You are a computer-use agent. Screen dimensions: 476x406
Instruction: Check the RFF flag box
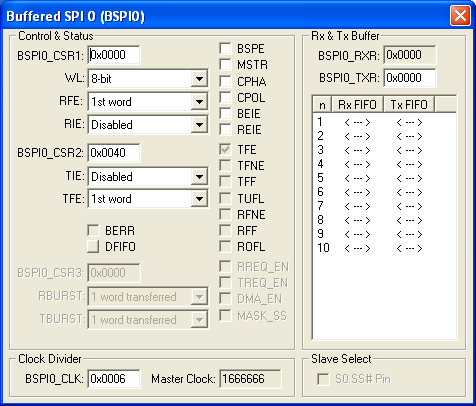[x=225, y=230]
